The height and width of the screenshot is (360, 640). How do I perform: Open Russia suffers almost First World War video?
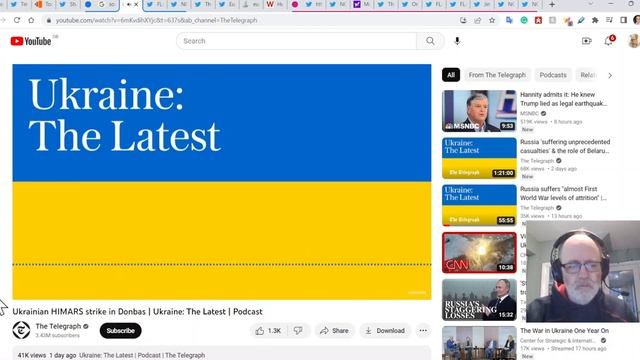[563, 193]
